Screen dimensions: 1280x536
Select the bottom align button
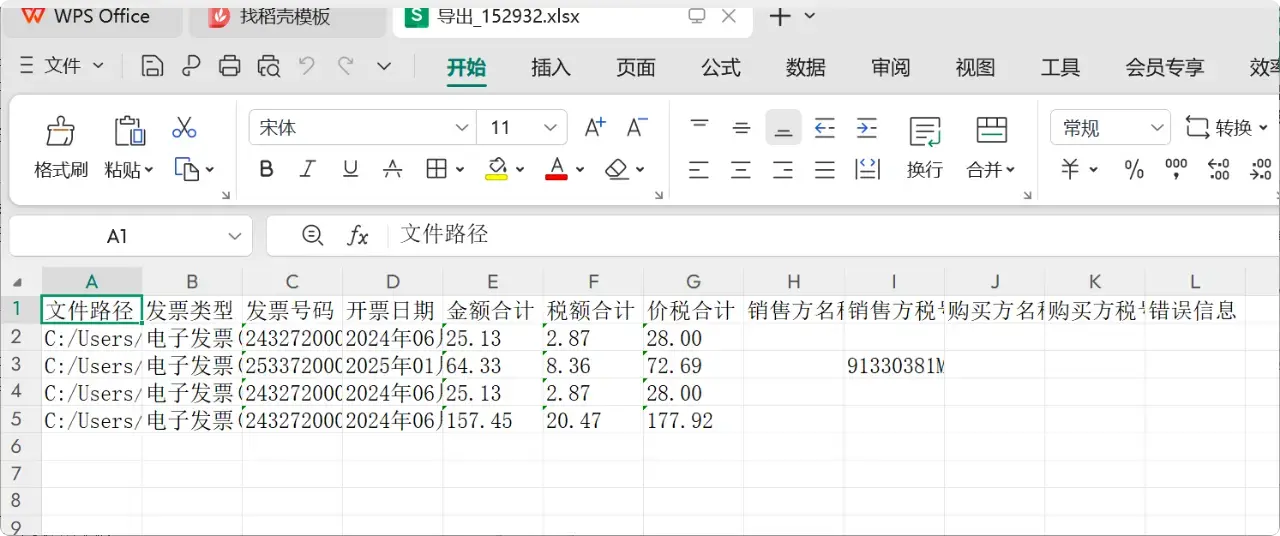(783, 127)
